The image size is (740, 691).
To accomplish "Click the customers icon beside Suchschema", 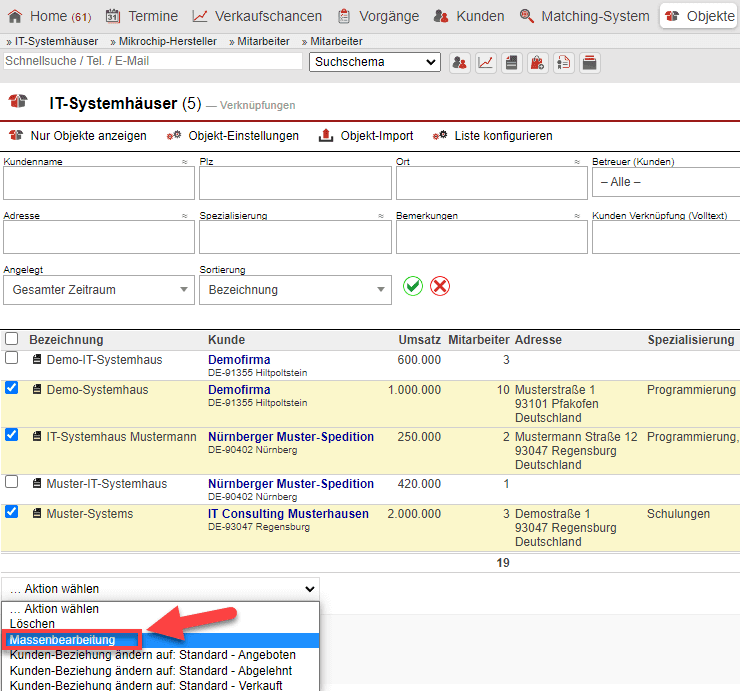I will (460, 62).
